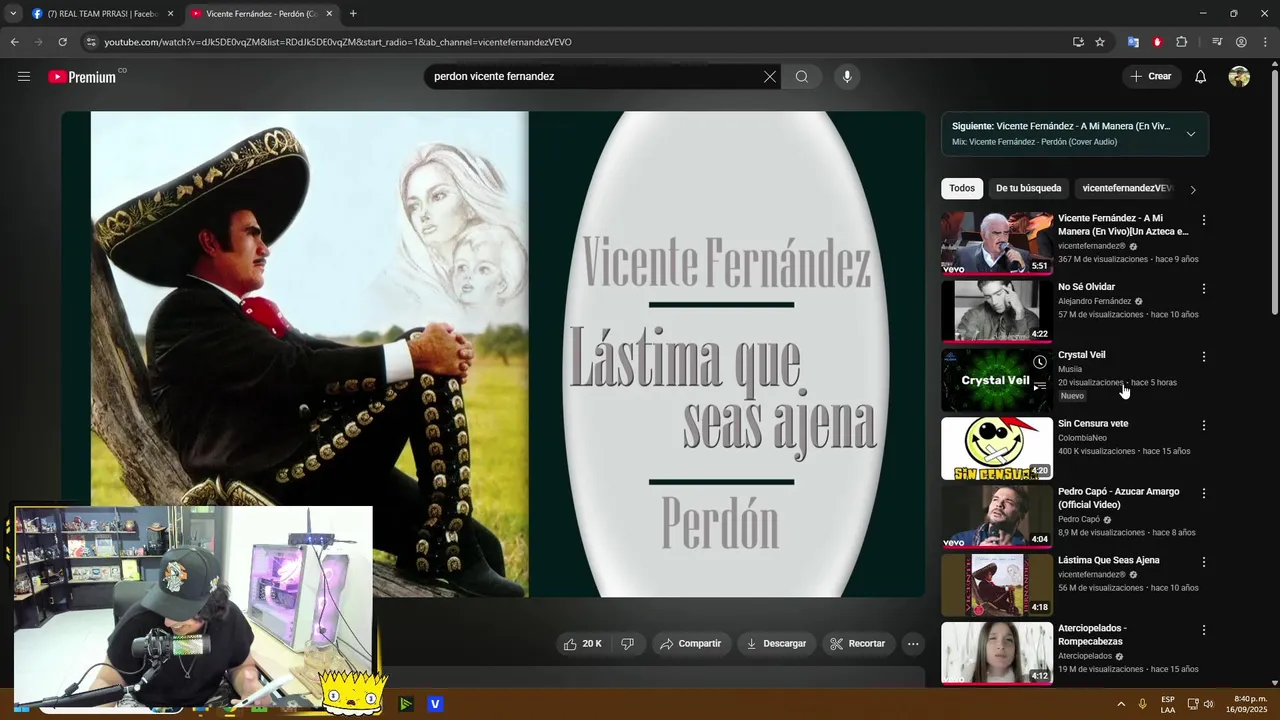The image size is (1280, 720).
Task: Expand the Mix playlist panel chevron
Action: click(1191, 134)
